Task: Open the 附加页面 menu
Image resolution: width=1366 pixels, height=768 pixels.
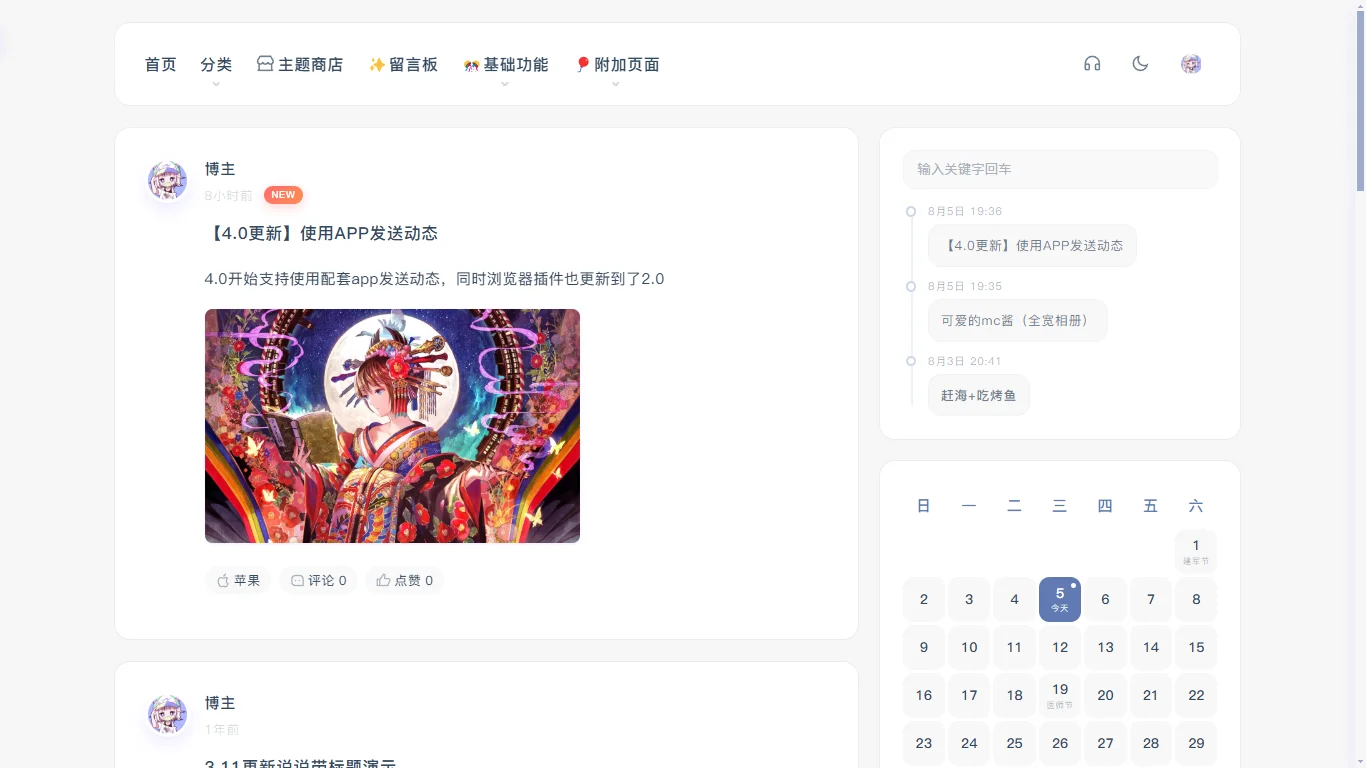Action: [x=617, y=65]
